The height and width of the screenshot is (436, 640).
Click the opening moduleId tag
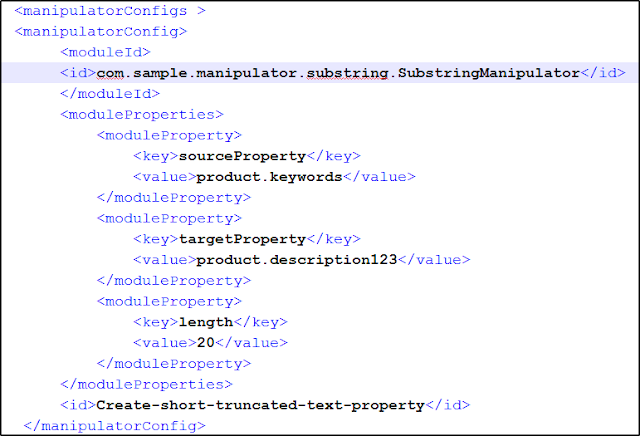click(x=105, y=52)
